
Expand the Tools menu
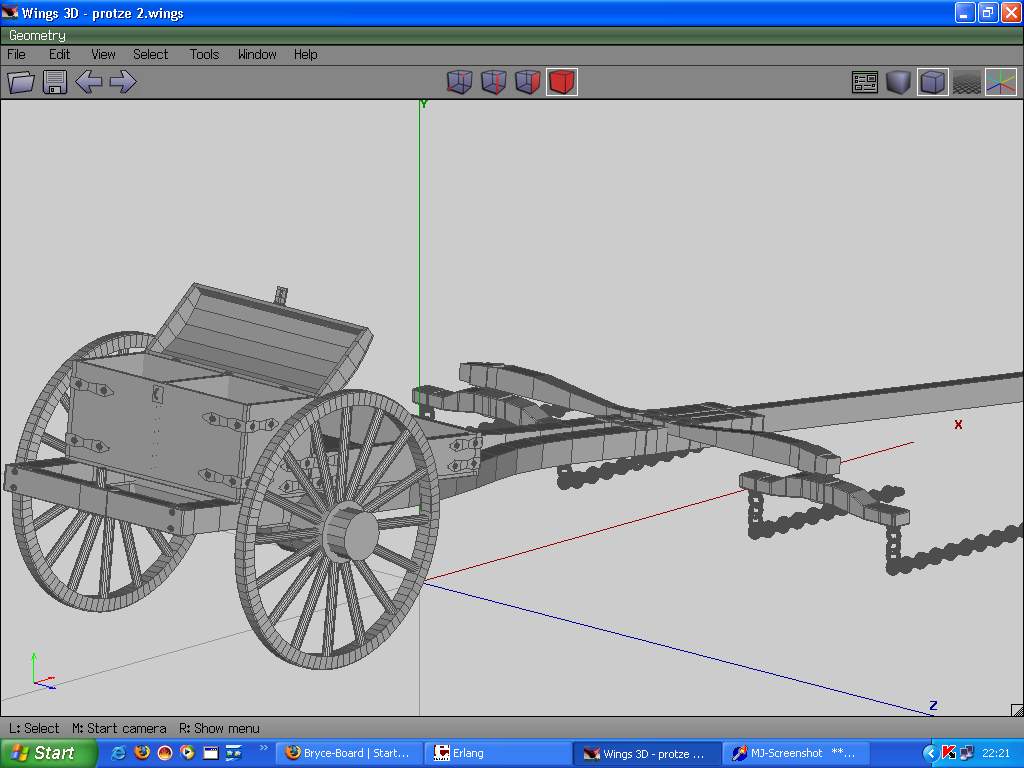pyautogui.click(x=204, y=54)
